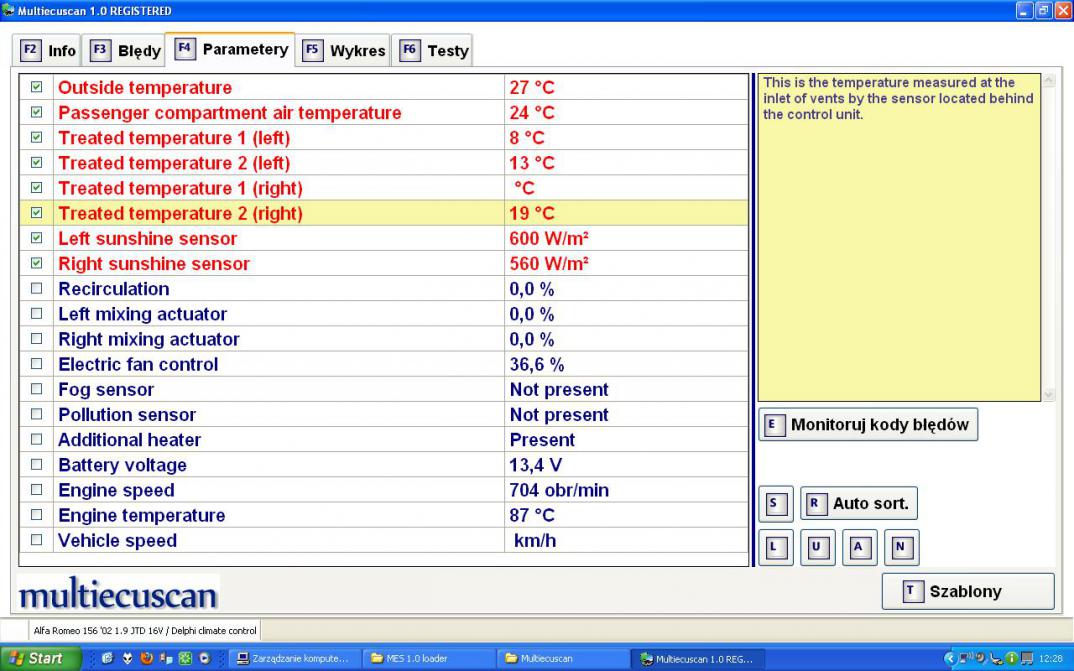Screen dimensions: 1074x671
Task: Go to the Testy tab
Action: coord(434,50)
